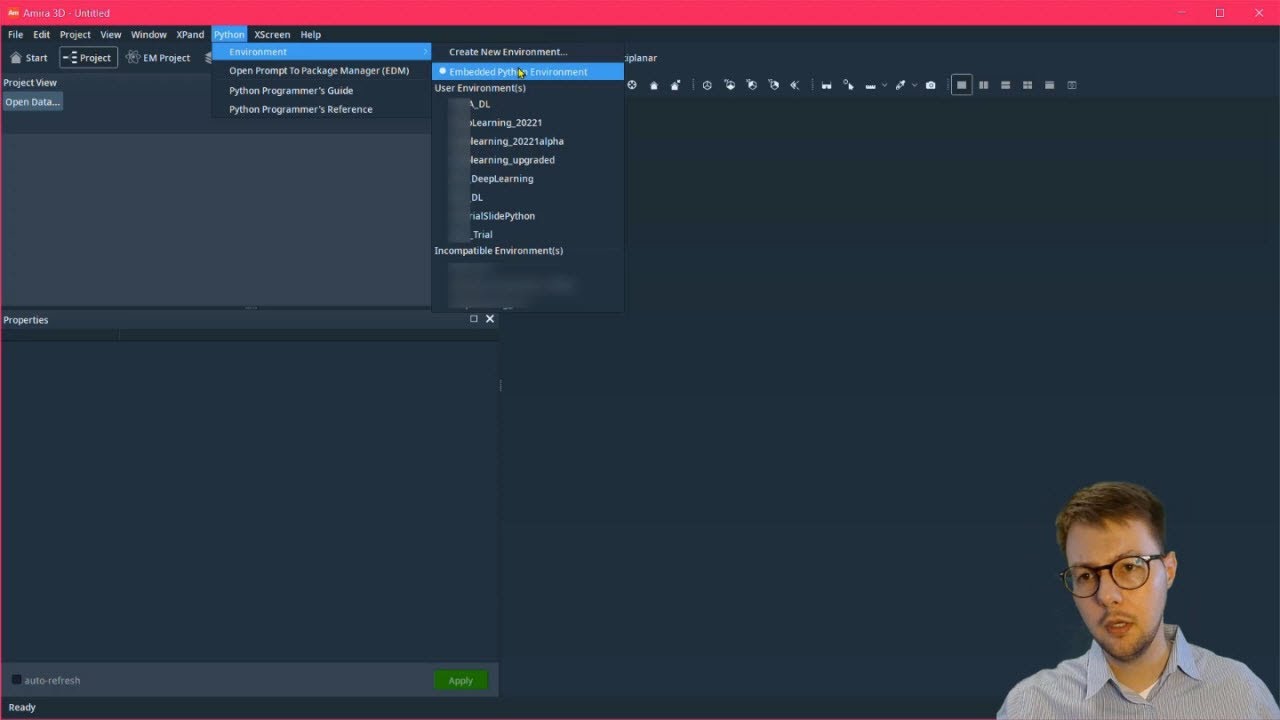
Task: Select the DeepLearning user environment
Action: coord(528,179)
